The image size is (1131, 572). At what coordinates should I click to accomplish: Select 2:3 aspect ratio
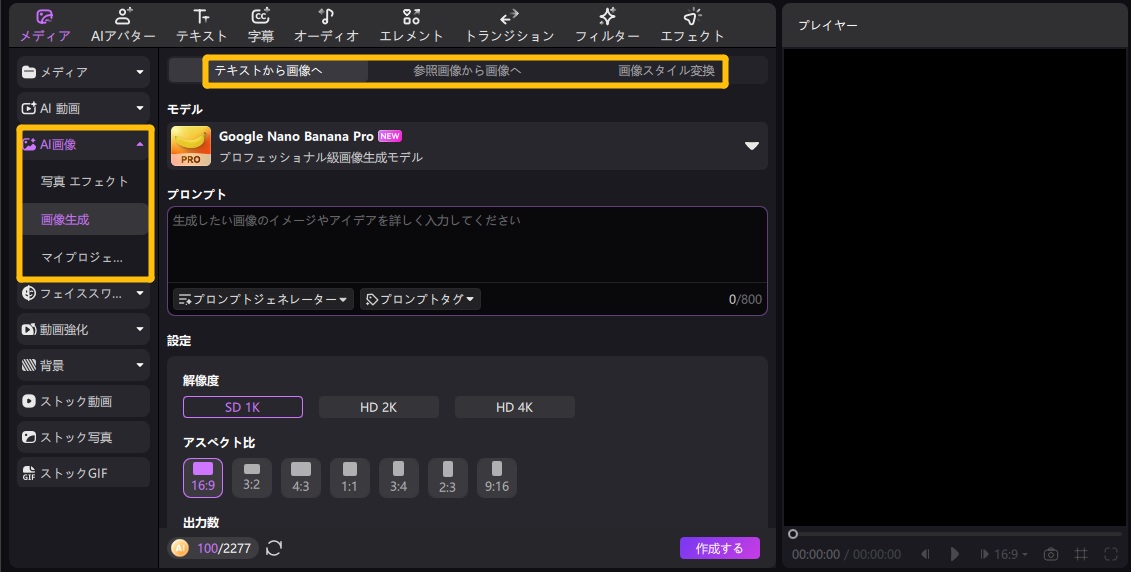pyautogui.click(x=448, y=478)
